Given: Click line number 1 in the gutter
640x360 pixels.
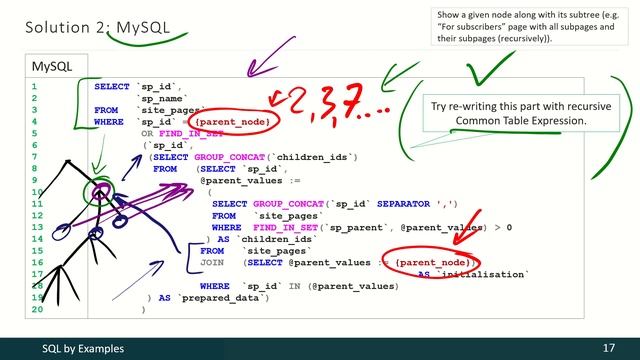Looking at the screenshot, I should [x=34, y=87].
